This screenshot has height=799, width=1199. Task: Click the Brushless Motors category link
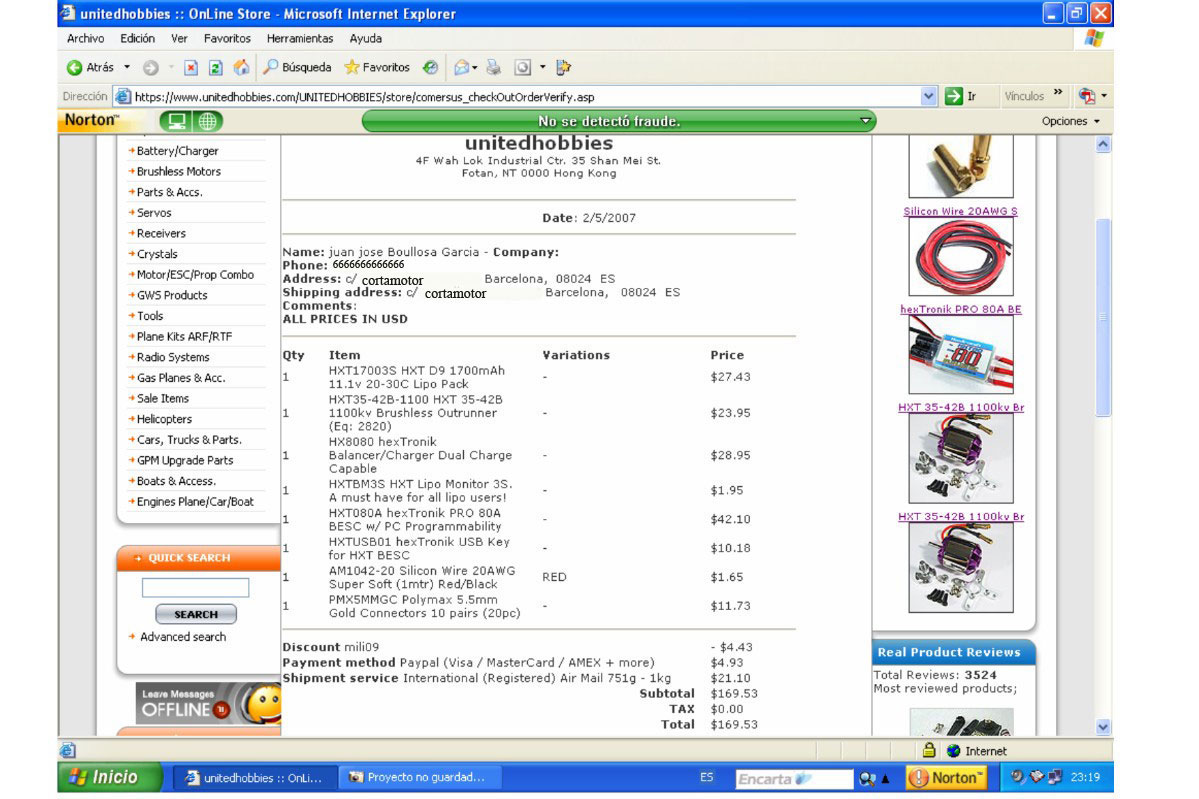click(x=178, y=171)
